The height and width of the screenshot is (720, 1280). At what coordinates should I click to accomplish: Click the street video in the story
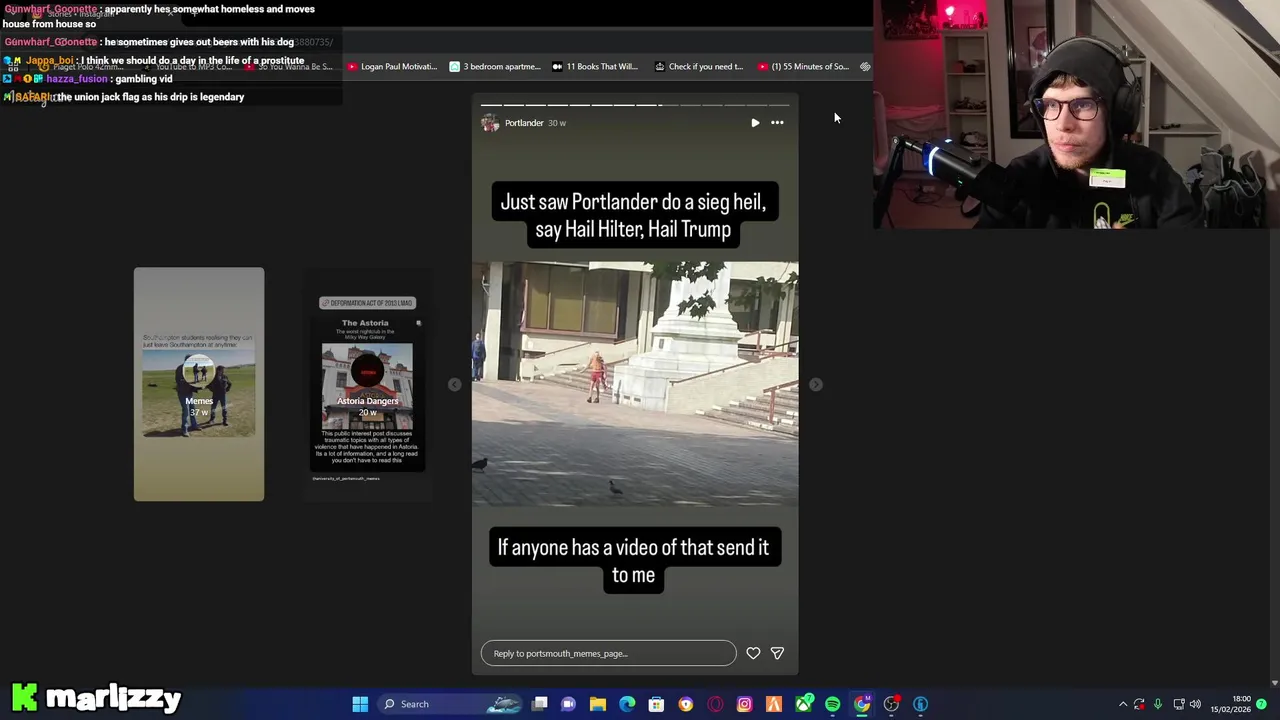(x=635, y=384)
